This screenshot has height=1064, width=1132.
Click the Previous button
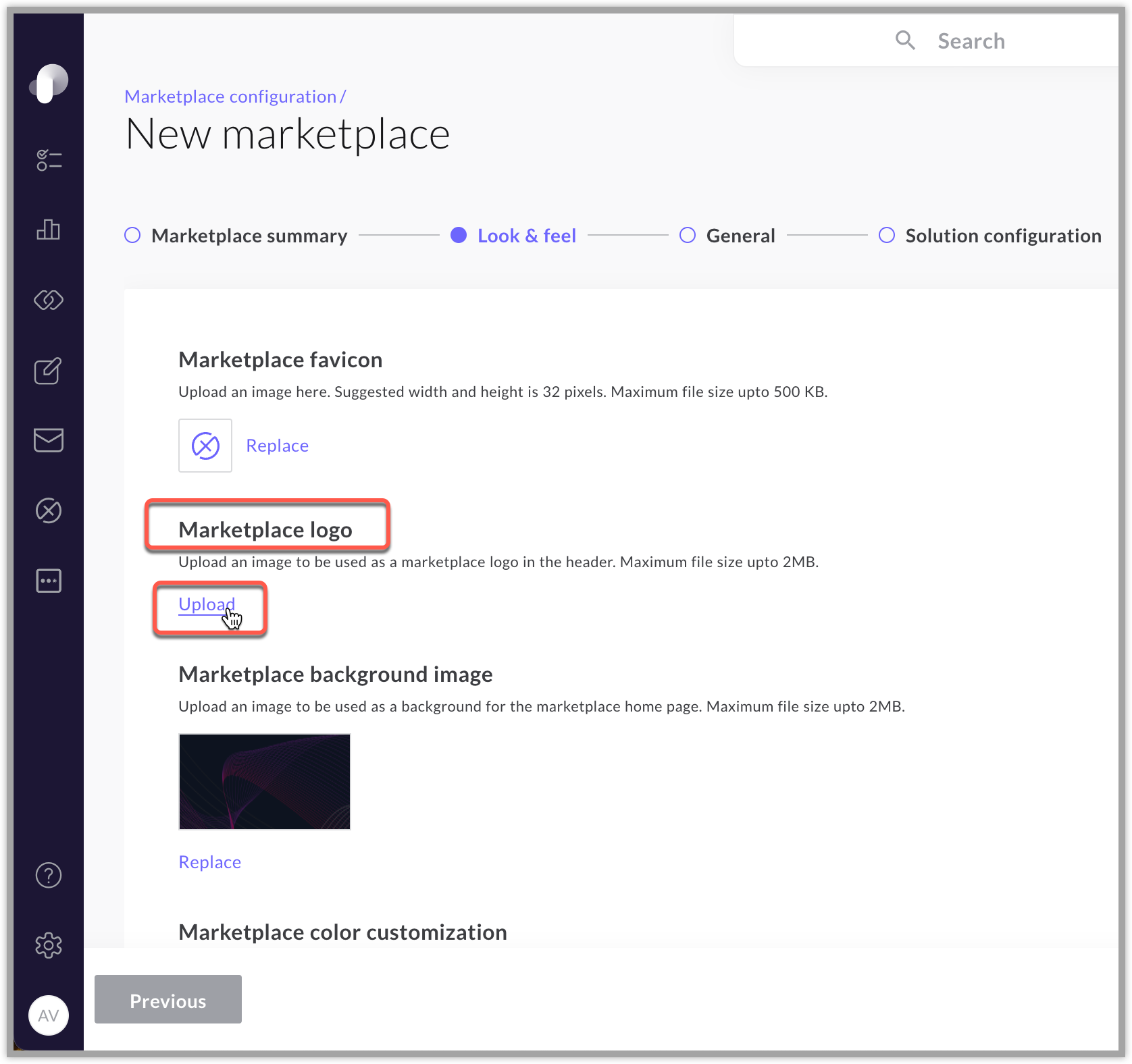168,1000
